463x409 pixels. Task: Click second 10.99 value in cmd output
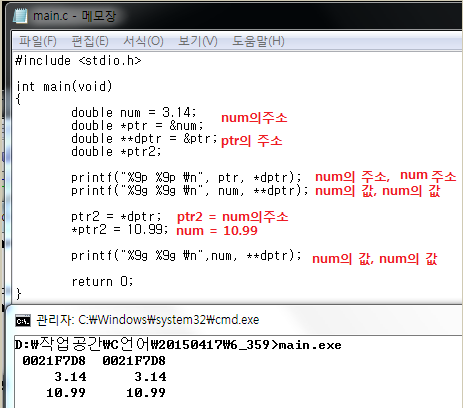coord(146,393)
